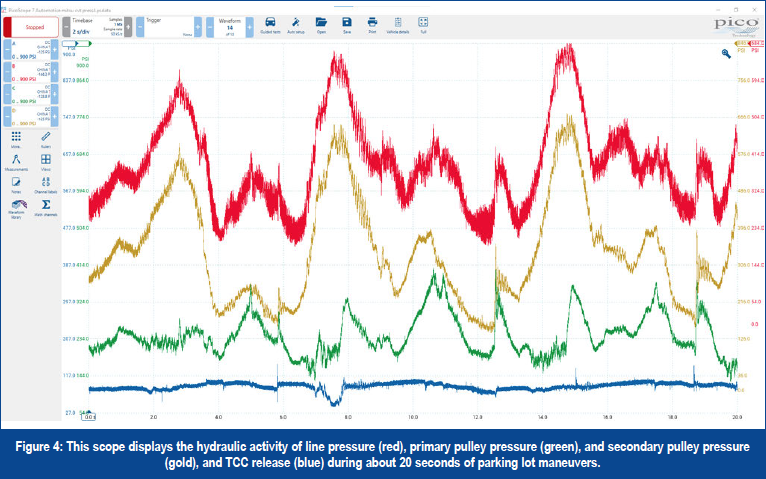Image resolution: width=766 pixels, height=479 pixels.
Task: Click blue channel A axis handle
Action: [x=69, y=44]
